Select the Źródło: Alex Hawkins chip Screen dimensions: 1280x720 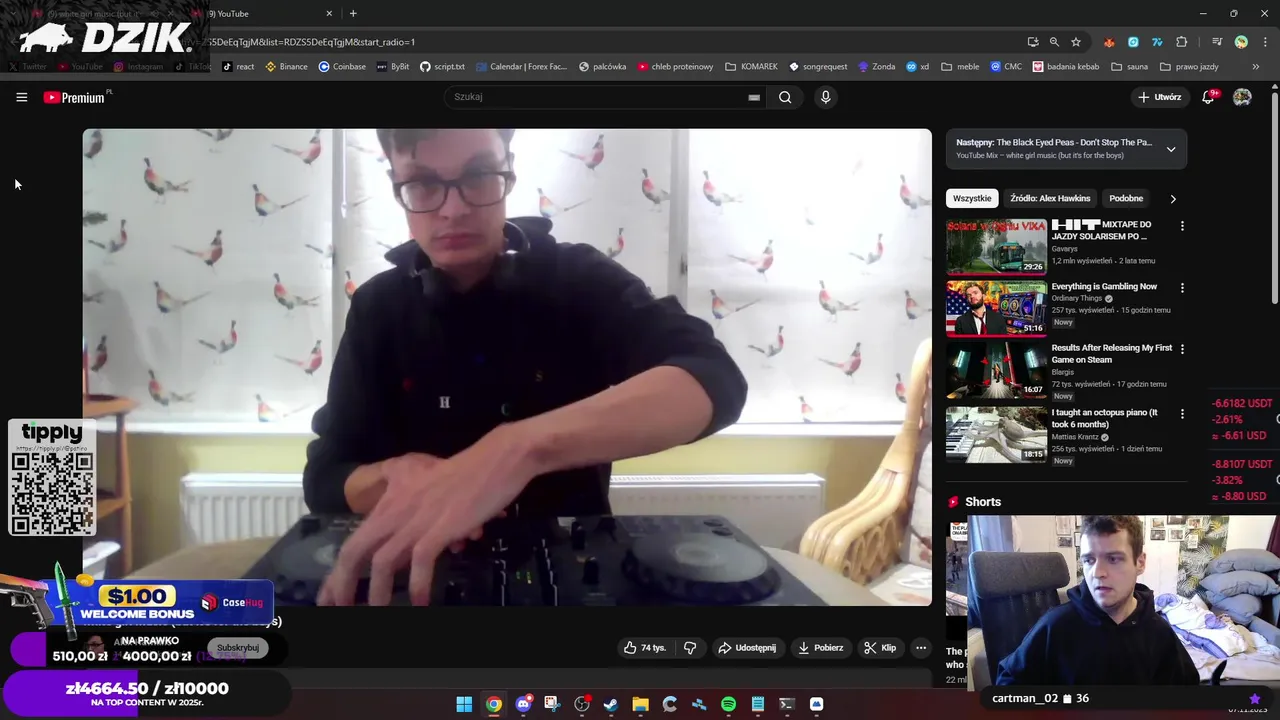1050,198
